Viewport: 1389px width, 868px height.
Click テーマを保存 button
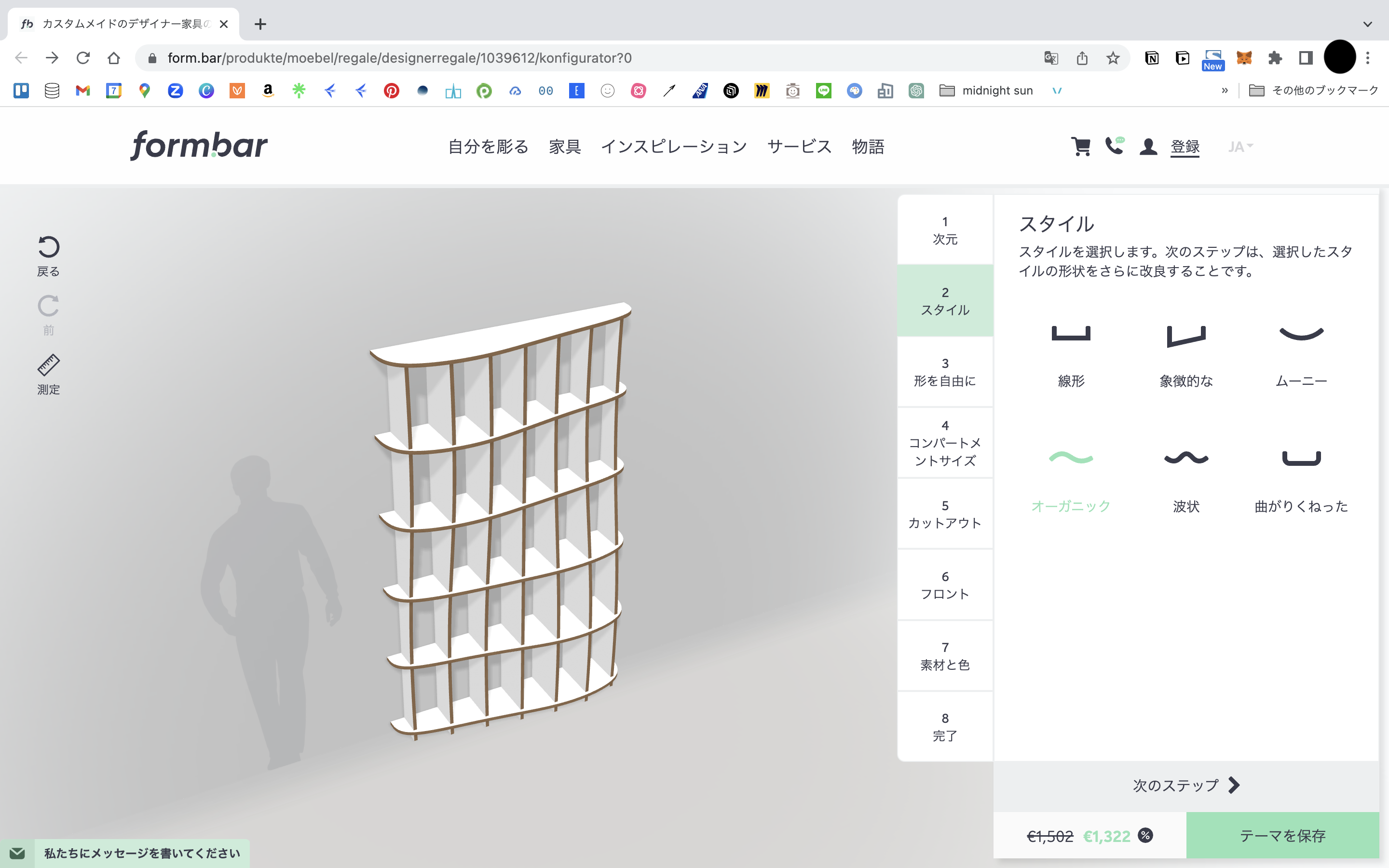click(1282, 835)
